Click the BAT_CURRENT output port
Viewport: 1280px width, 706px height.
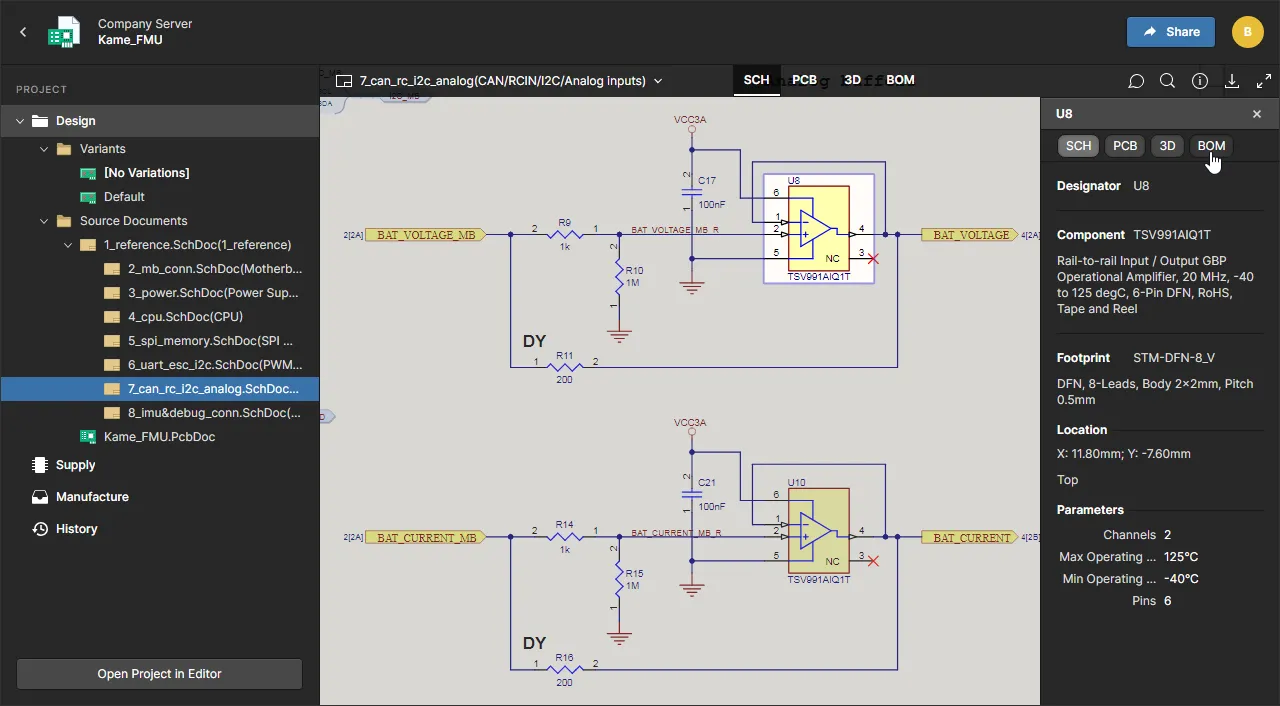pyautogui.click(x=971, y=538)
